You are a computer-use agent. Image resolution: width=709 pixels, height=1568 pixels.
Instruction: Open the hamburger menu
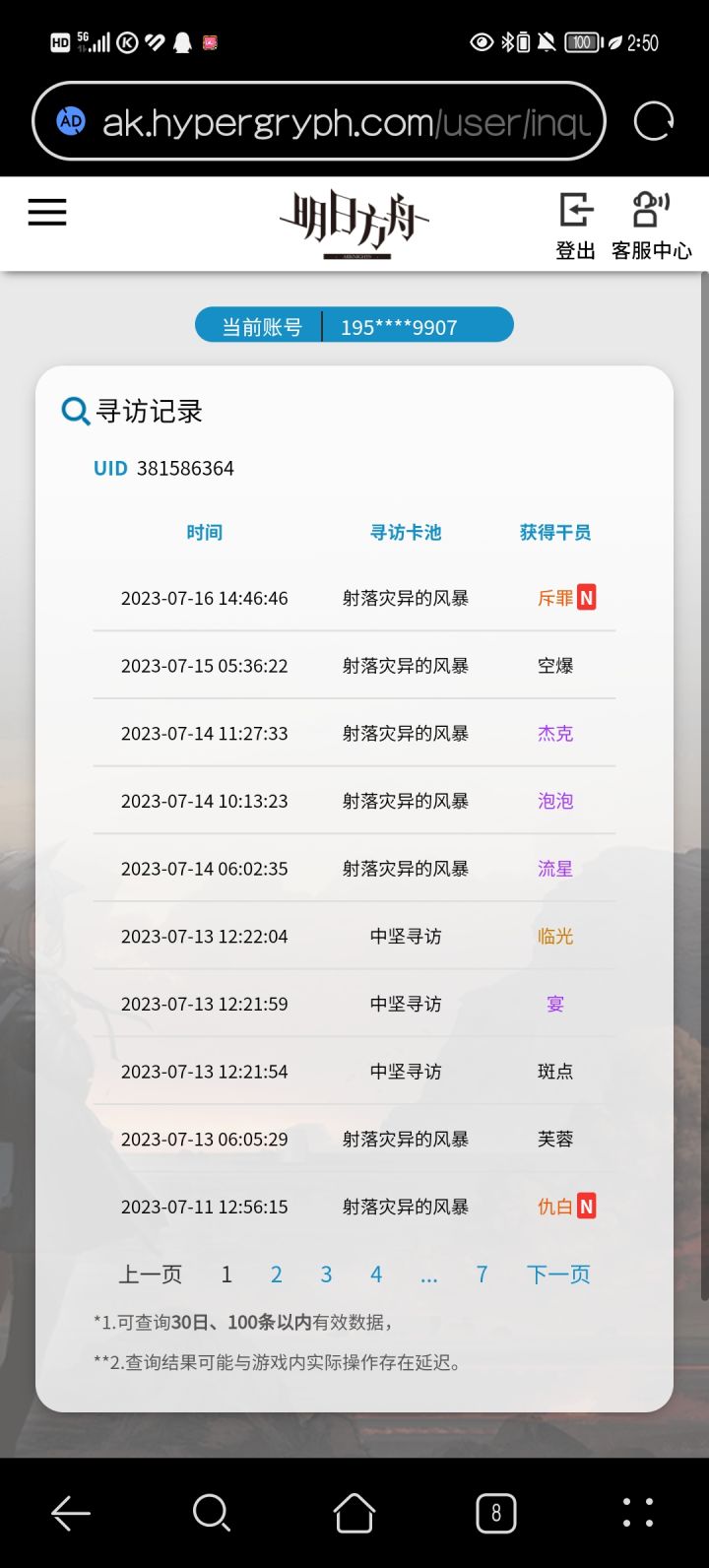[47, 212]
